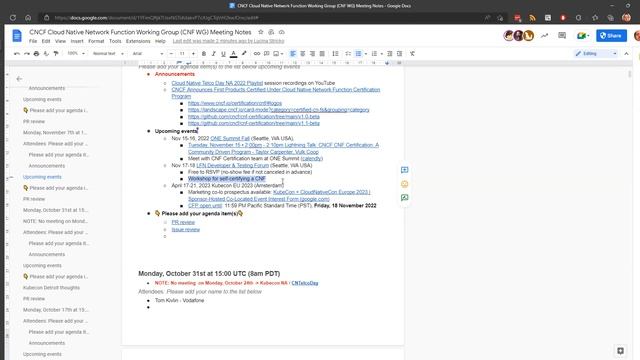This screenshot has width=640, height=360.
Task: Open line and paragraph spacing
Action: pos(335,53)
